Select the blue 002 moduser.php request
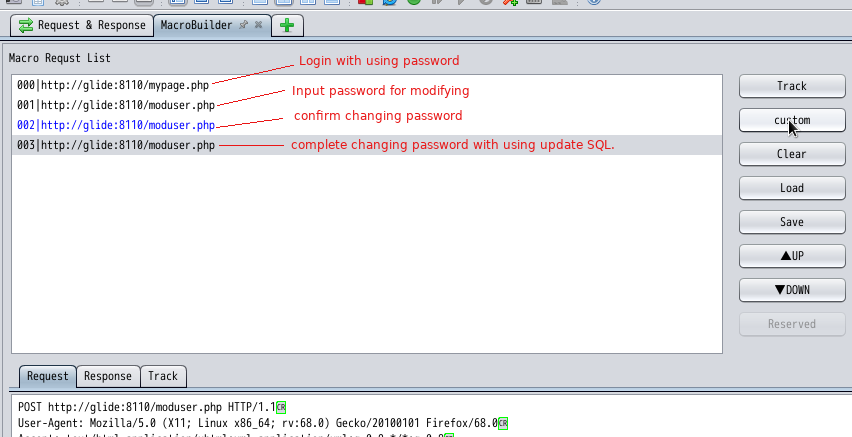Viewport: 852px width, 437px height. (x=367, y=125)
